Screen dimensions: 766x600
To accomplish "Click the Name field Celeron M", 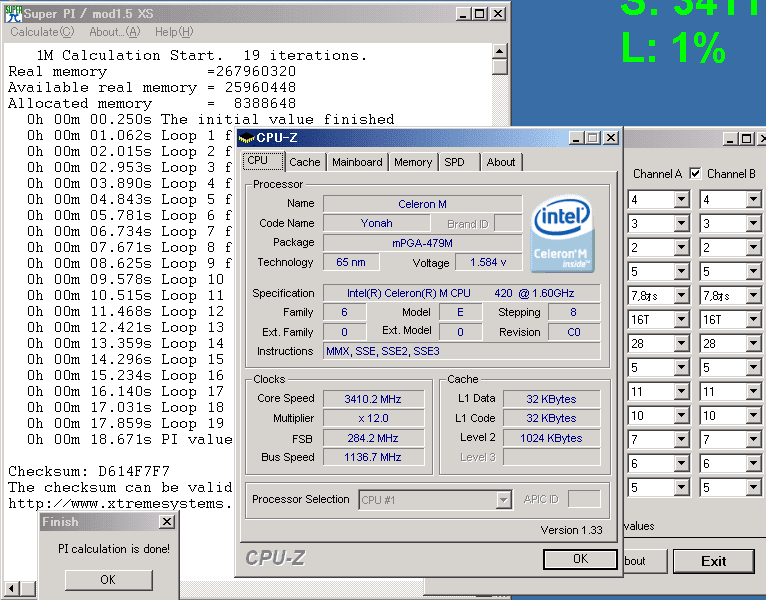I will pyautogui.click(x=423, y=204).
